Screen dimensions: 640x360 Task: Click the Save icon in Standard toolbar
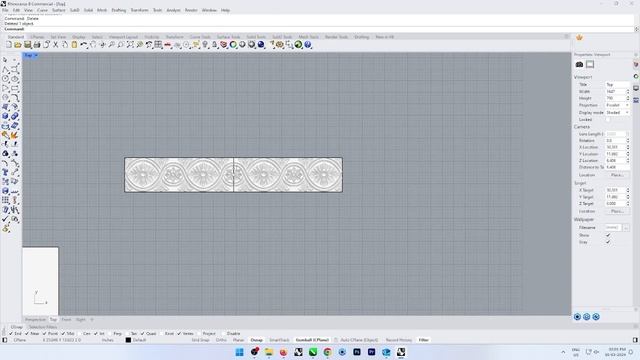pyautogui.click(x=27, y=45)
